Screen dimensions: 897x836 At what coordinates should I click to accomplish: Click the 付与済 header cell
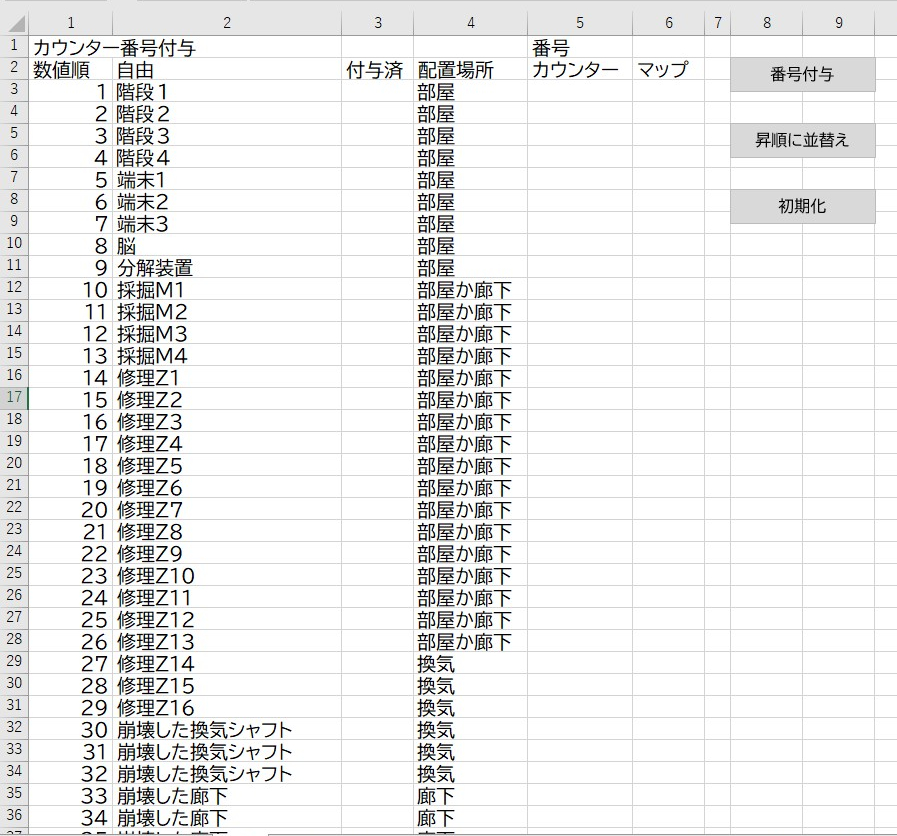tap(377, 69)
